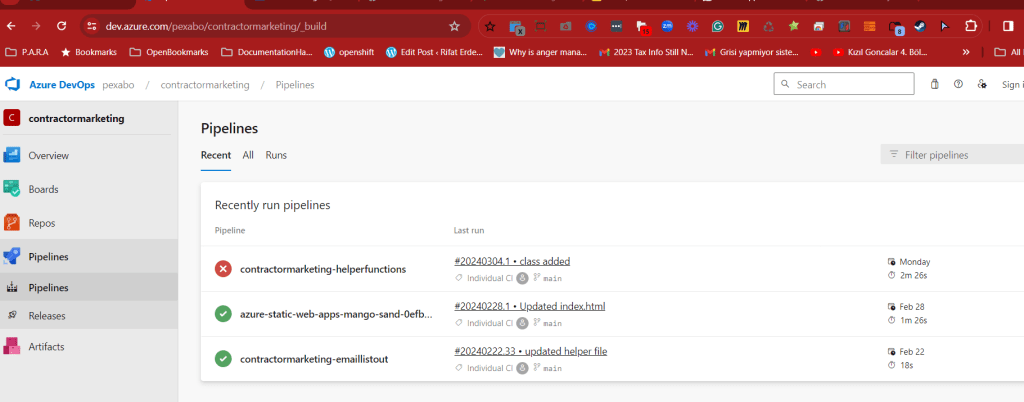Click the 18s duration text
1024x402 pixels.
click(x=906, y=365)
